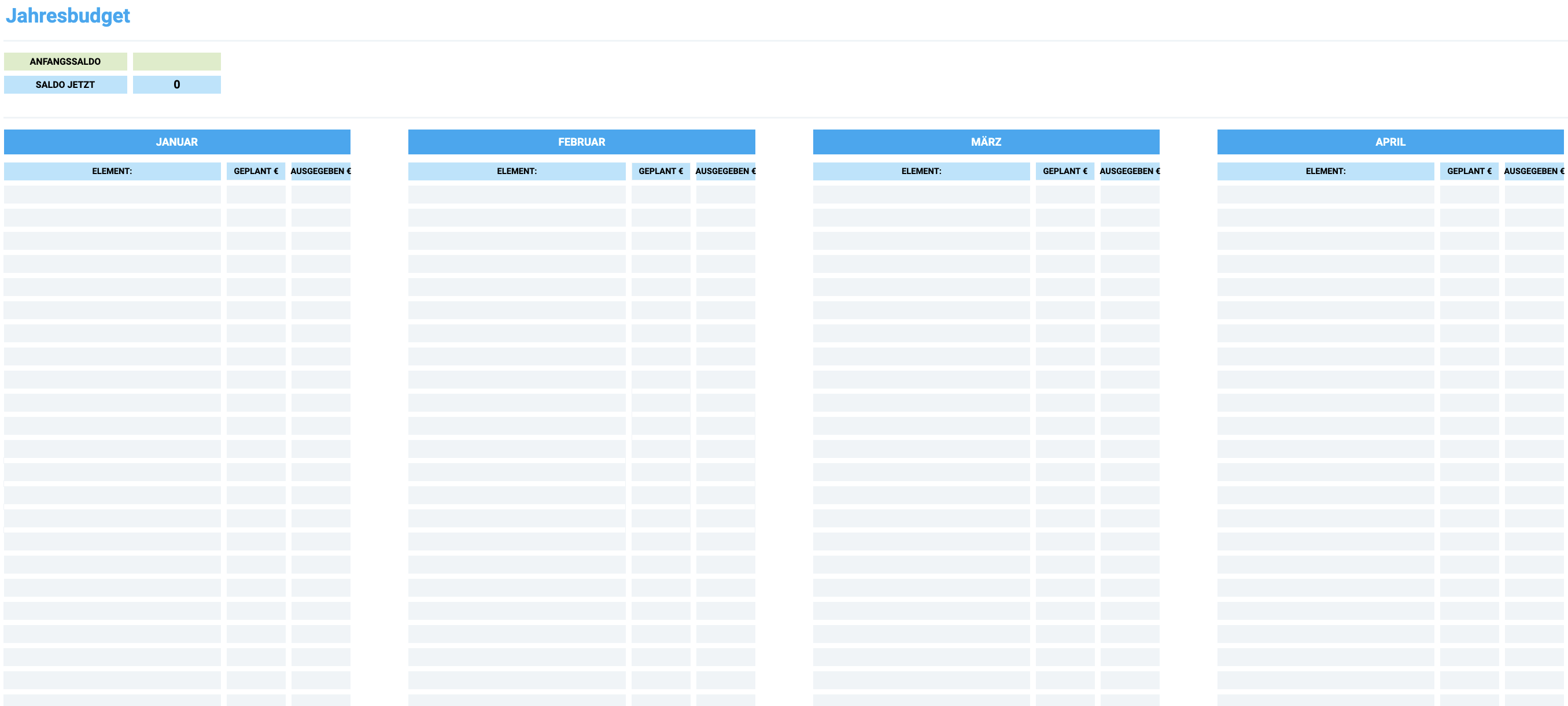Click the GEPLANT € header under Februar
Image resolution: width=1568 pixels, height=706 pixels.
click(661, 171)
